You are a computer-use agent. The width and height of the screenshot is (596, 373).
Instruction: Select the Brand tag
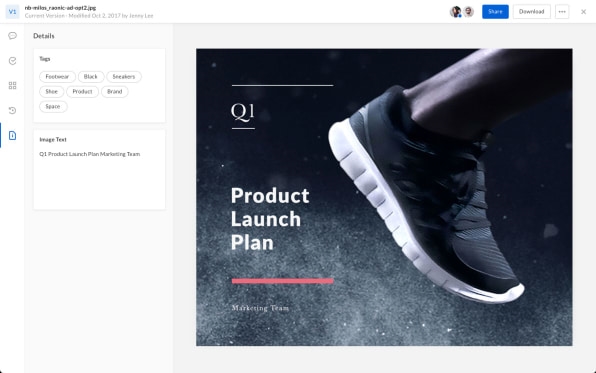[x=115, y=92]
